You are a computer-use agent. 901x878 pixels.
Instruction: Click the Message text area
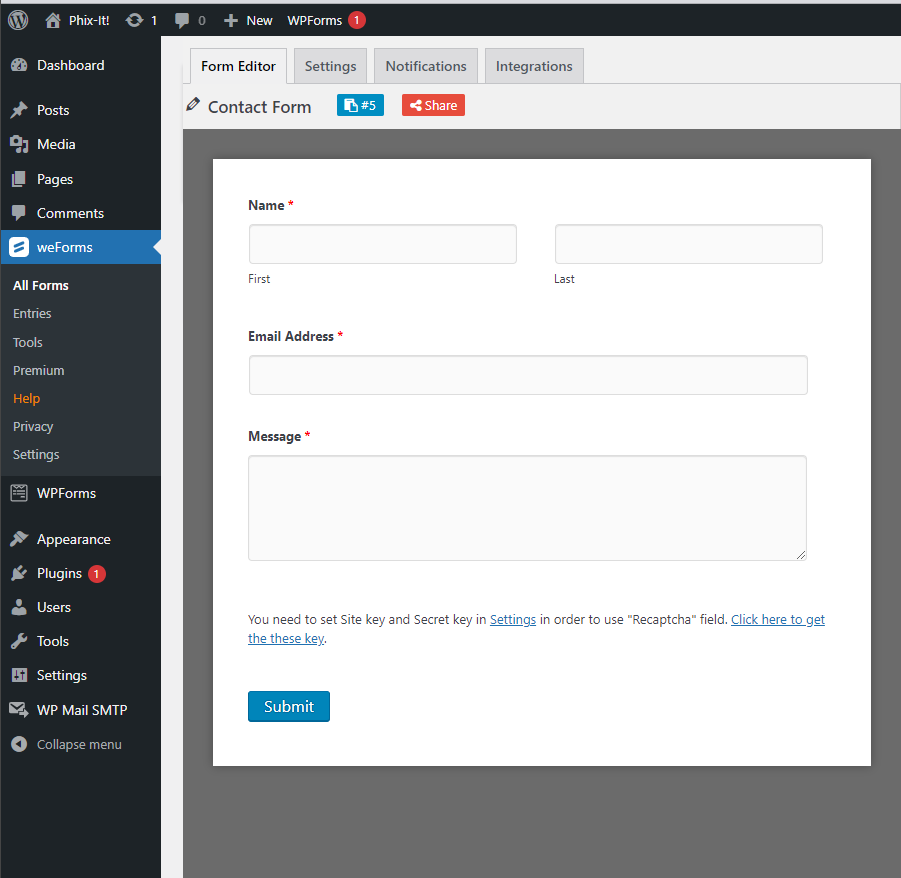point(527,508)
